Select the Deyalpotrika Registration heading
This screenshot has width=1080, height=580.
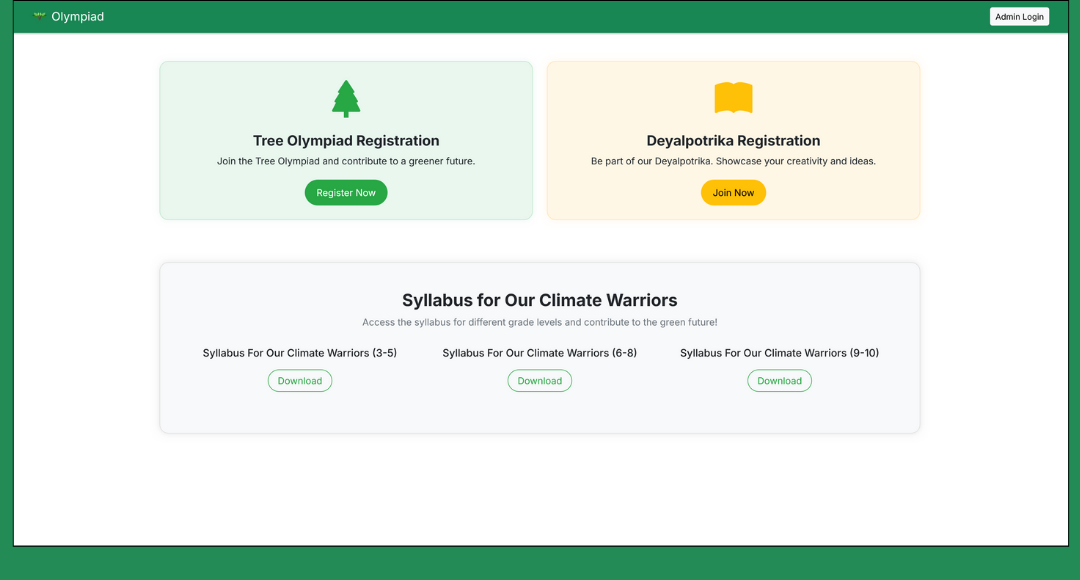(733, 141)
